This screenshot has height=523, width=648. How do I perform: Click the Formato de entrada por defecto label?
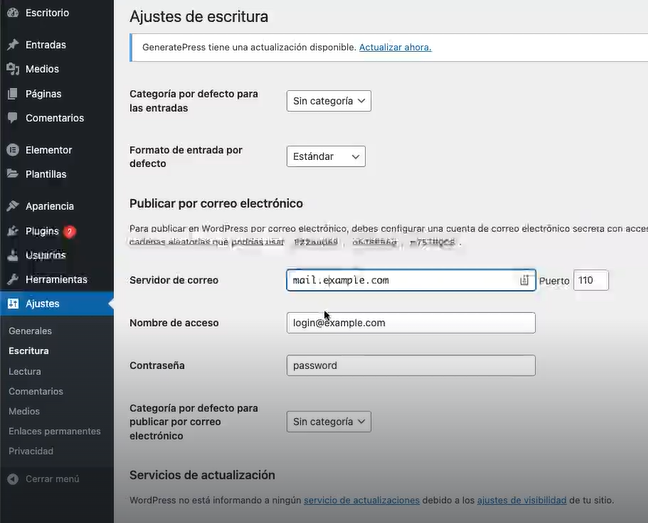tap(186, 157)
